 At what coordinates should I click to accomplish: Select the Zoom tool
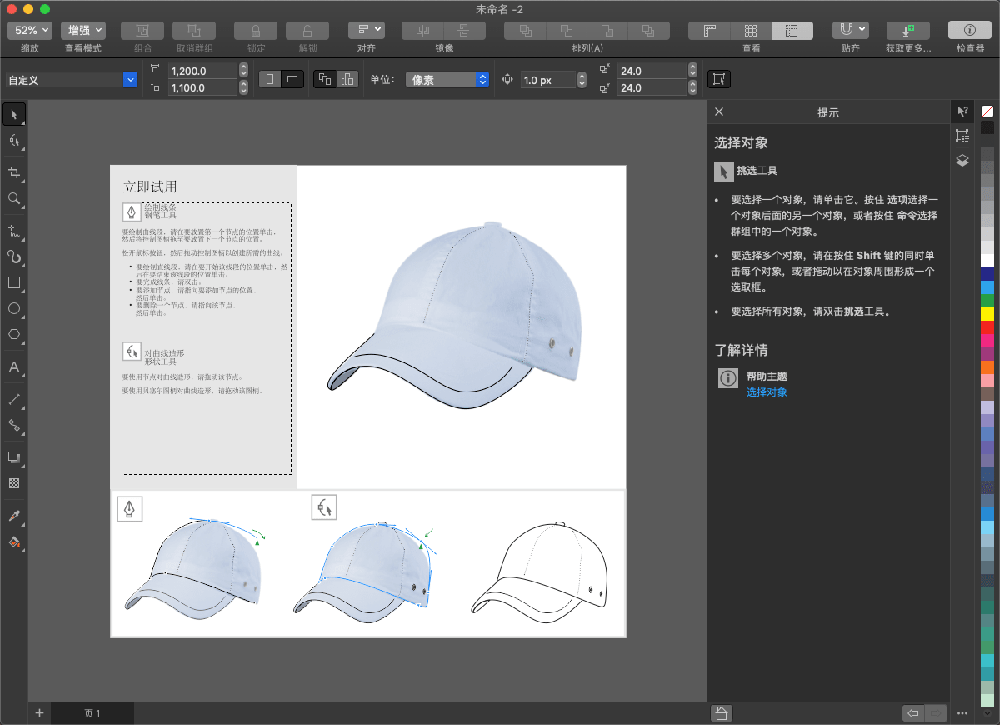click(x=13, y=199)
